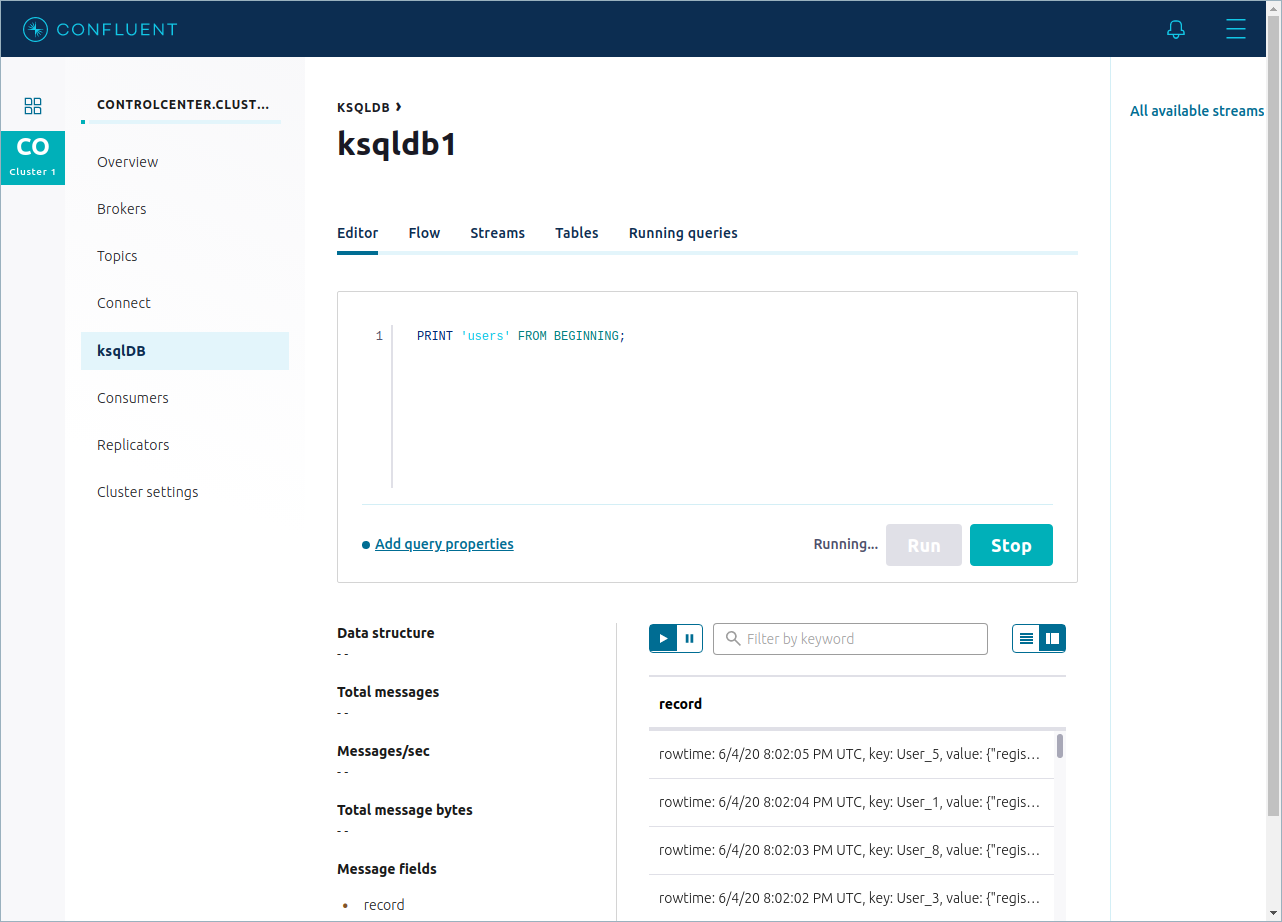Screen dimensions: 1282x922
Task: Click the search magnifier in filter box
Action: click(x=733, y=638)
